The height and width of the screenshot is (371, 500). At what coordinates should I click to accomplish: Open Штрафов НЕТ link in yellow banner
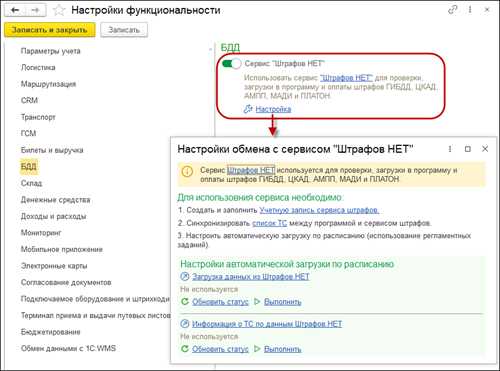pyautogui.click(x=251, y=170)
